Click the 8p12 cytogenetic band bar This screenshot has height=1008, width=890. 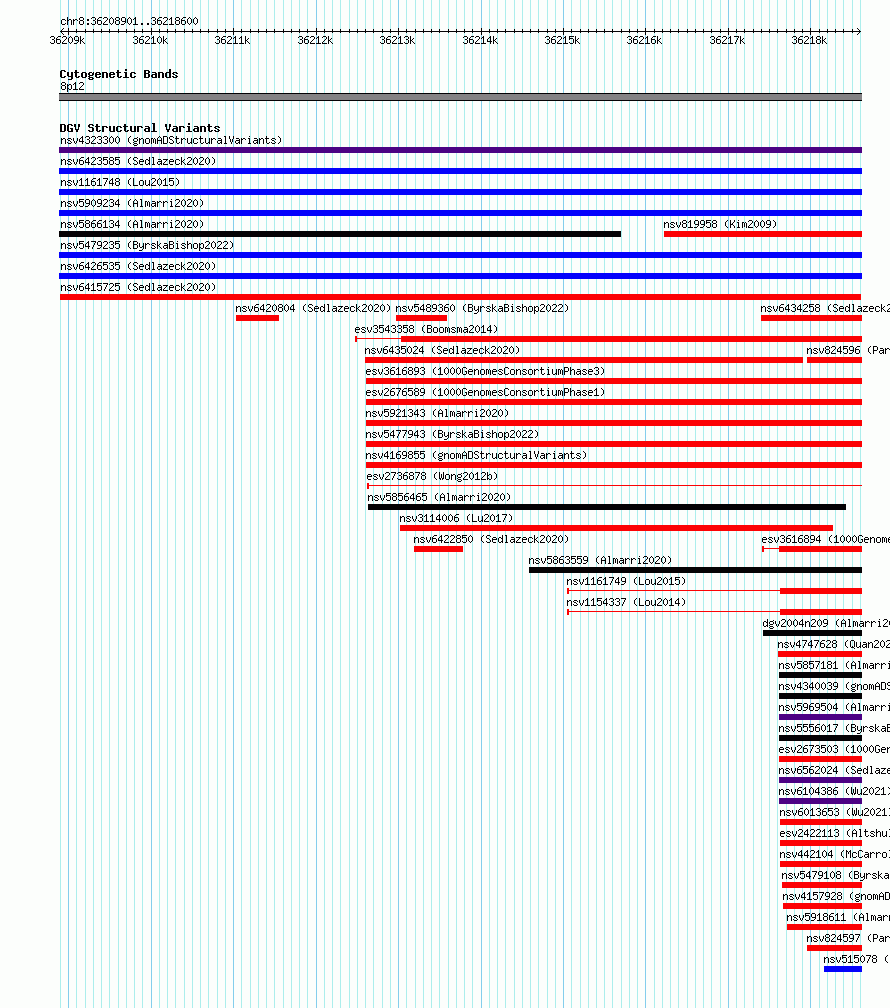460,97
